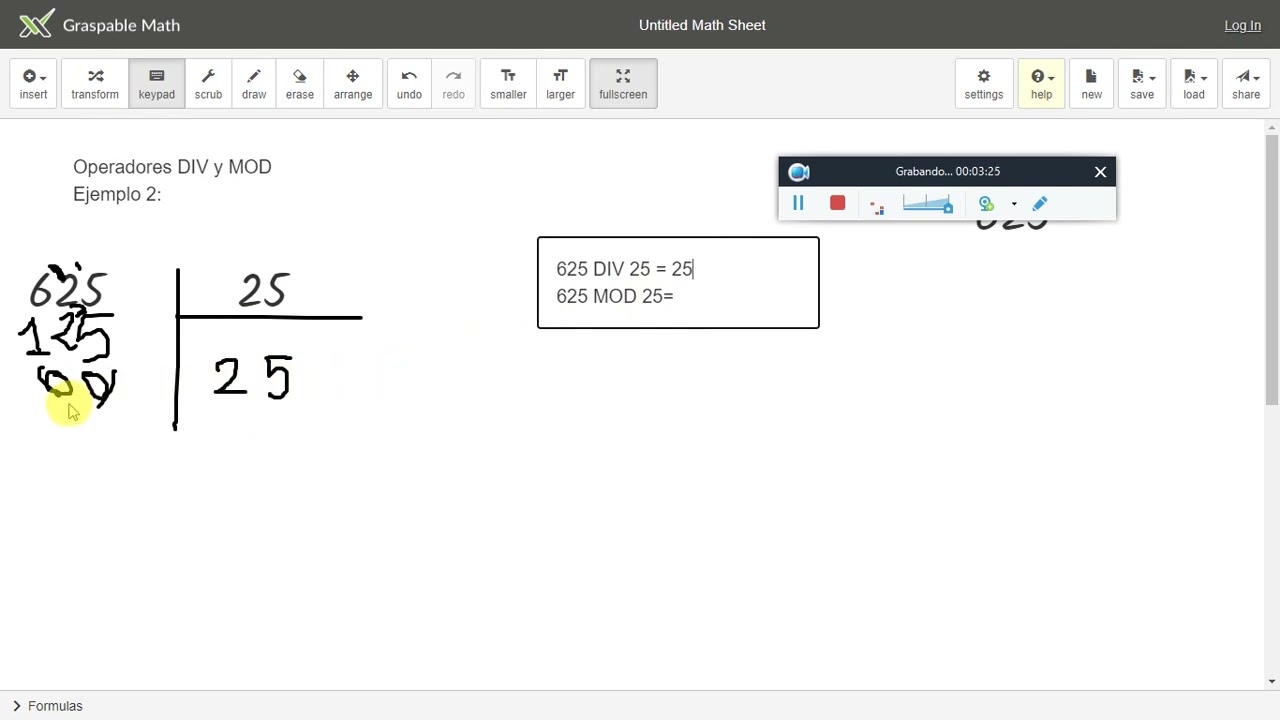The width and height of the screenshot is (1280, 720).
Task: Click the Graspable Math logo
Action: 100,25
